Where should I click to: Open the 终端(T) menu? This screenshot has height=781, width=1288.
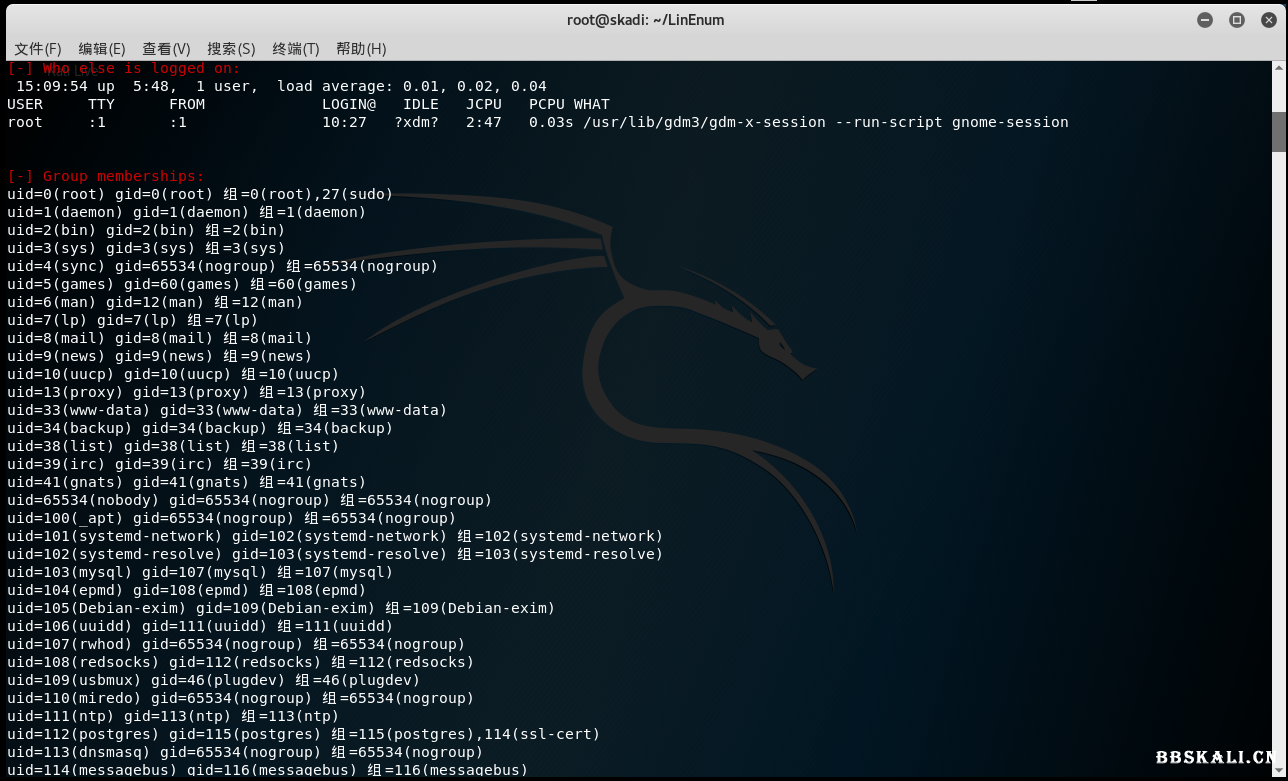(295, 48)
